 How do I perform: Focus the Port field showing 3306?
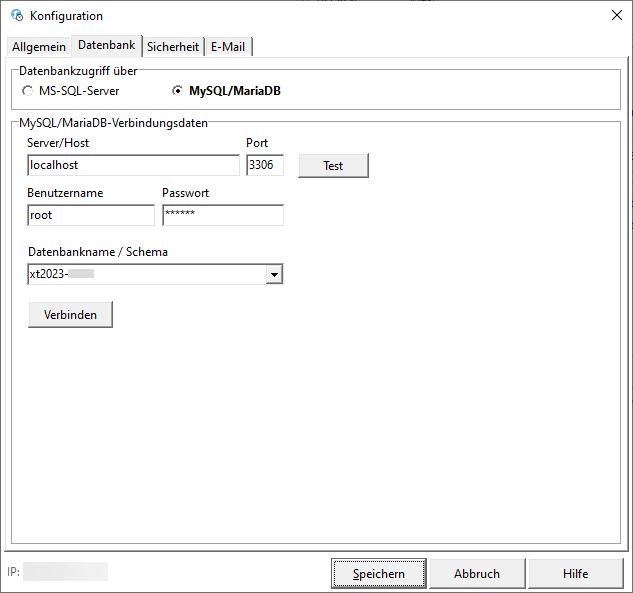(265, 166)
